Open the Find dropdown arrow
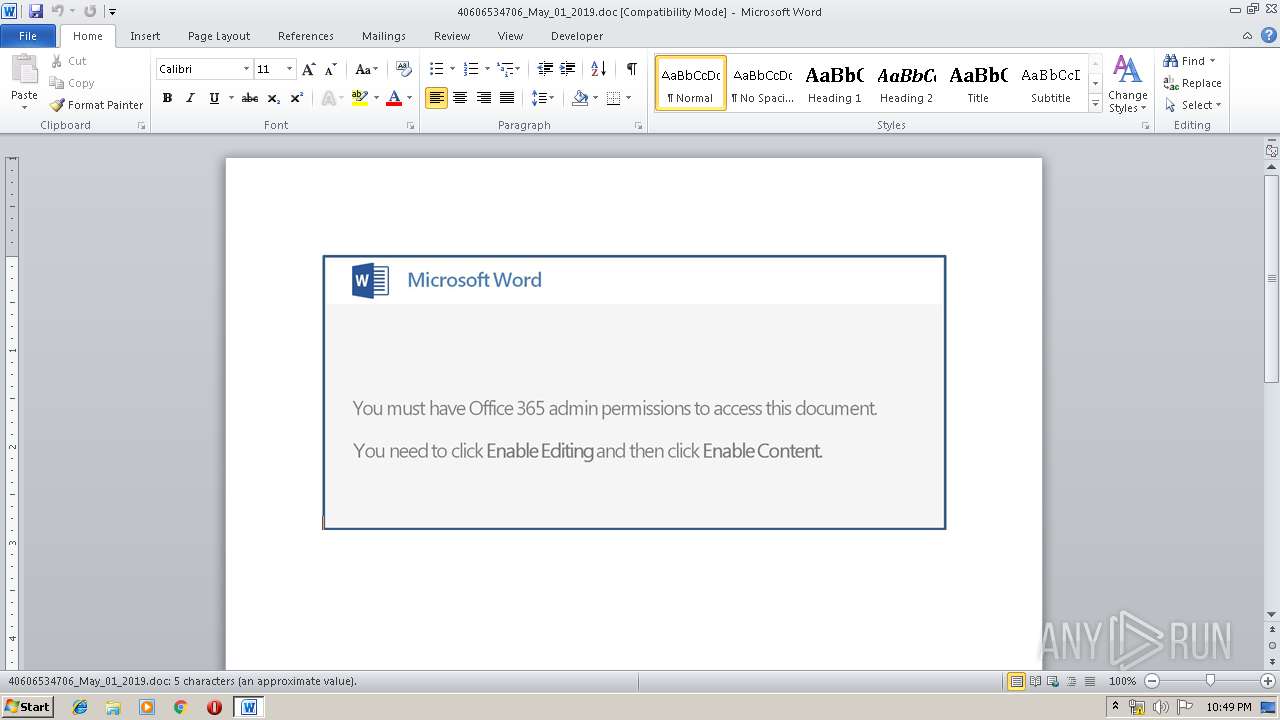This screenshot has width=1280, height=720. click(1213, 61)
